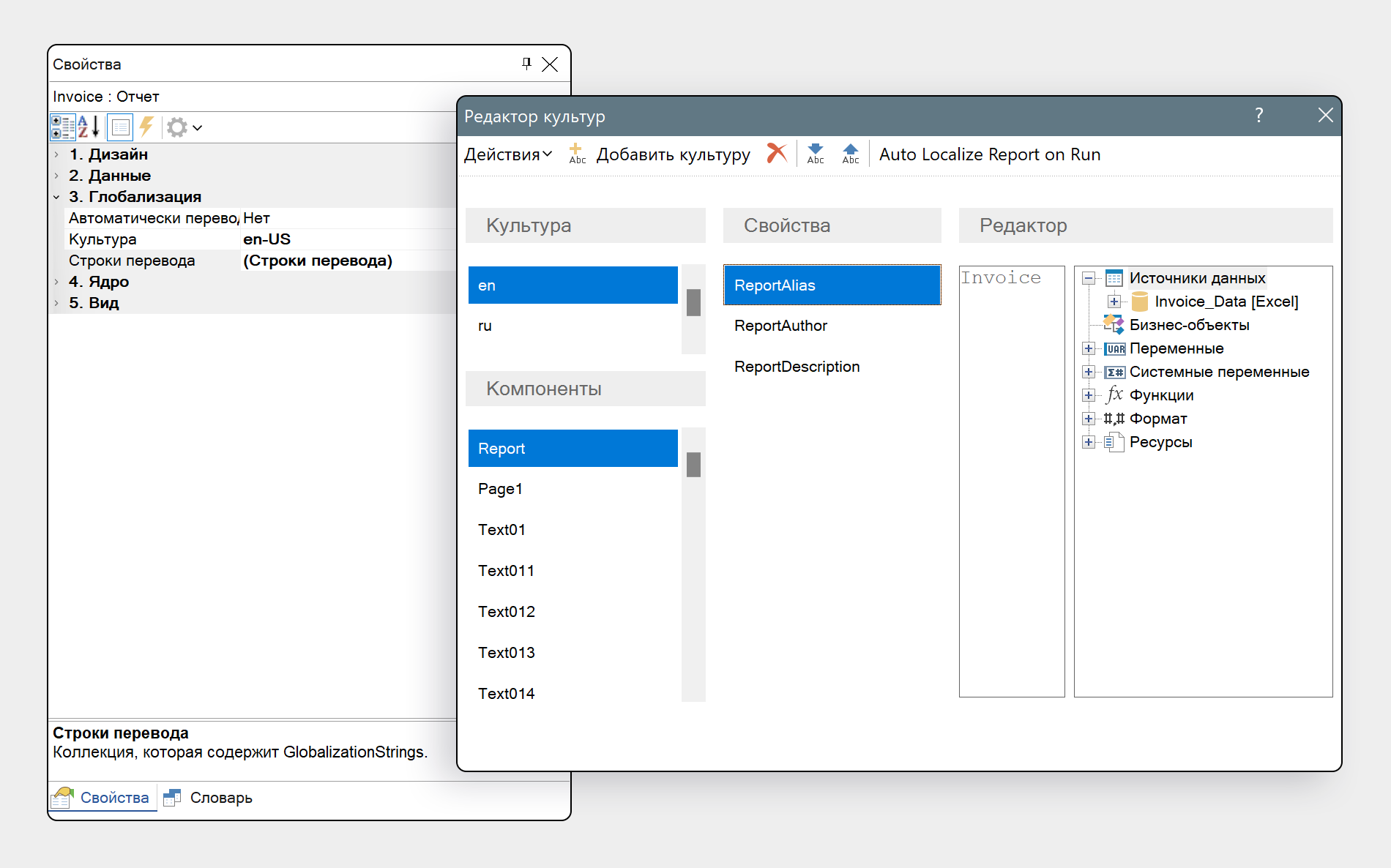This screenshot has height=868, width=1391.
Task: Select Бизнес-объекты tree item
Action: point(1189,325)
